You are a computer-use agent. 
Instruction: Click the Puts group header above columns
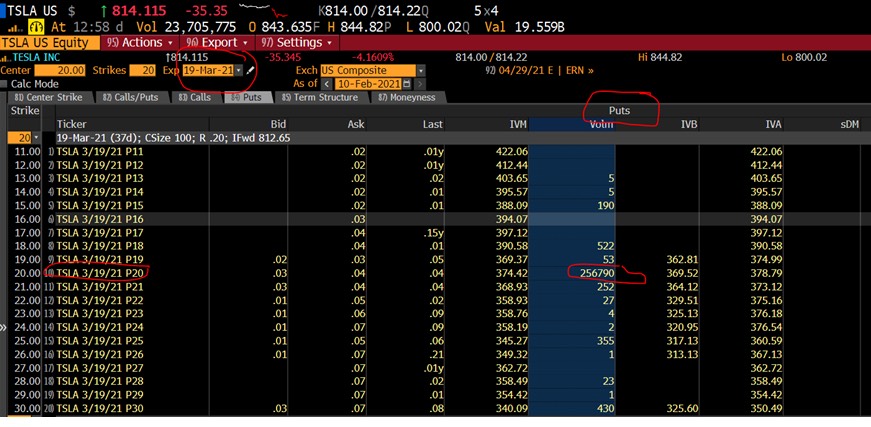[619, 110]
